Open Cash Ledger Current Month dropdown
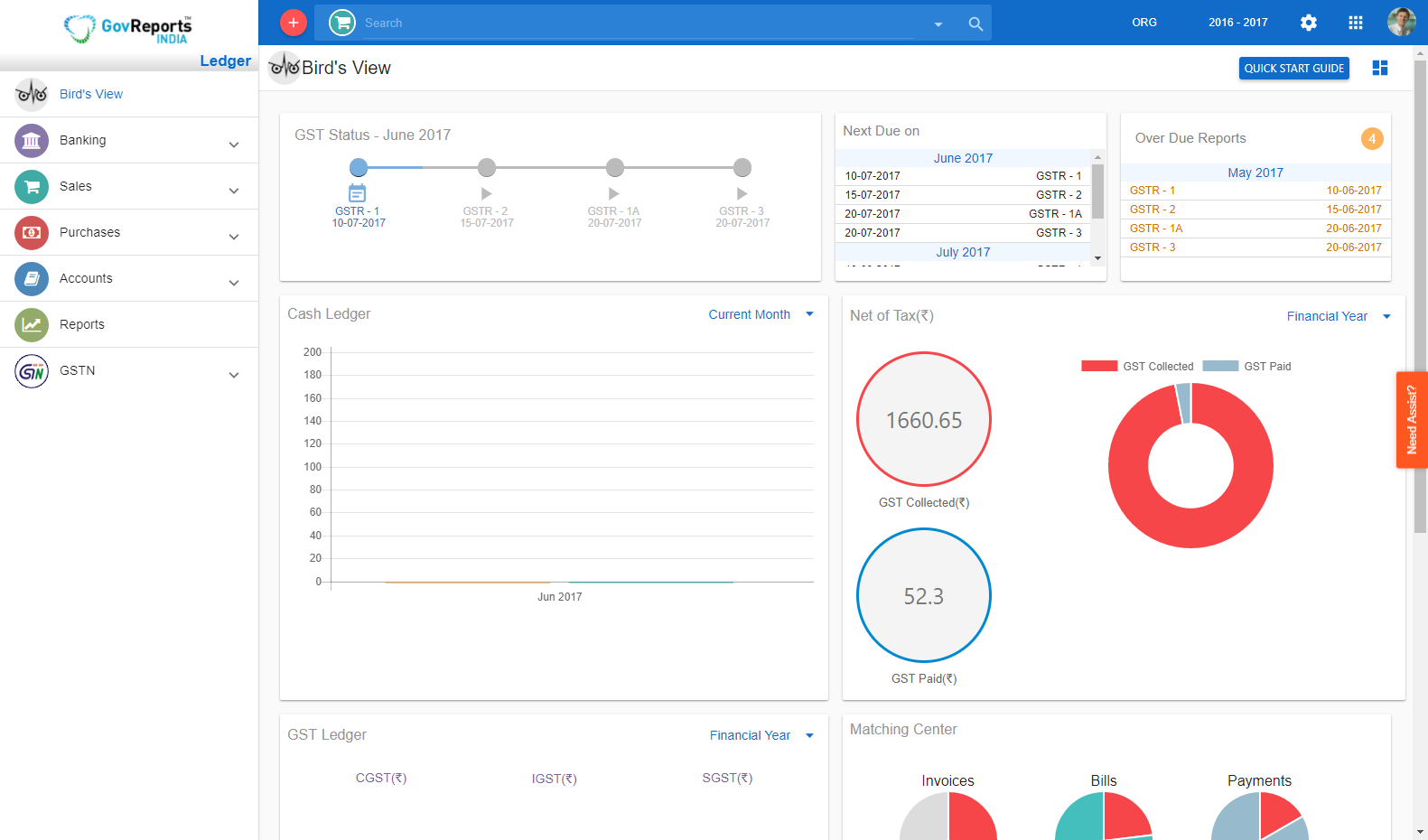The height and width of the screenshot is (840, 1428). pyautogui.click(x=761, y=314)
